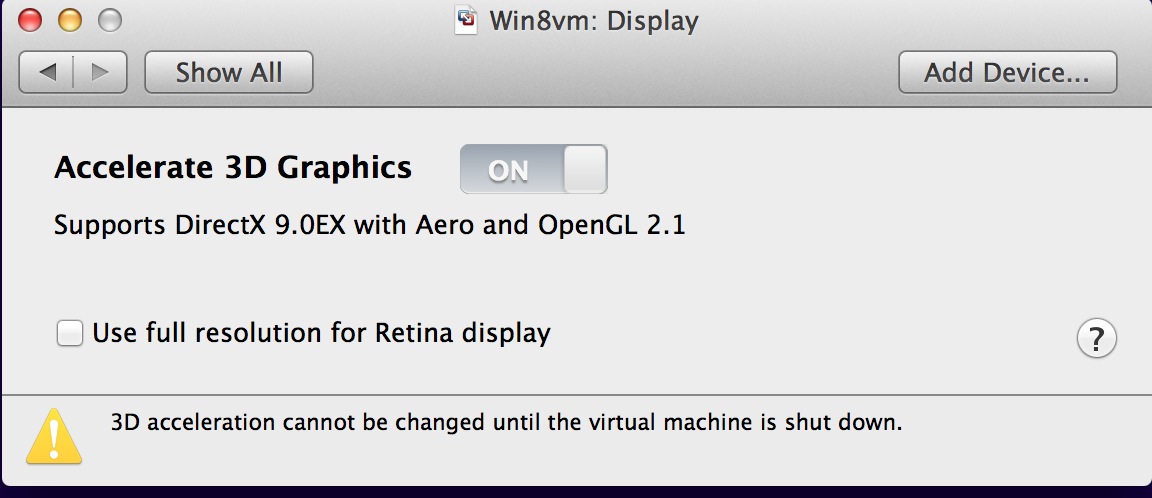
Task: Go forward using the right arrow button
Action: coord(100,72)
